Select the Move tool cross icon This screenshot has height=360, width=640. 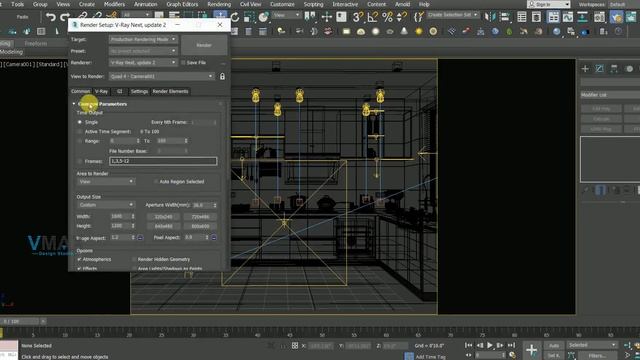coord(327,17)
